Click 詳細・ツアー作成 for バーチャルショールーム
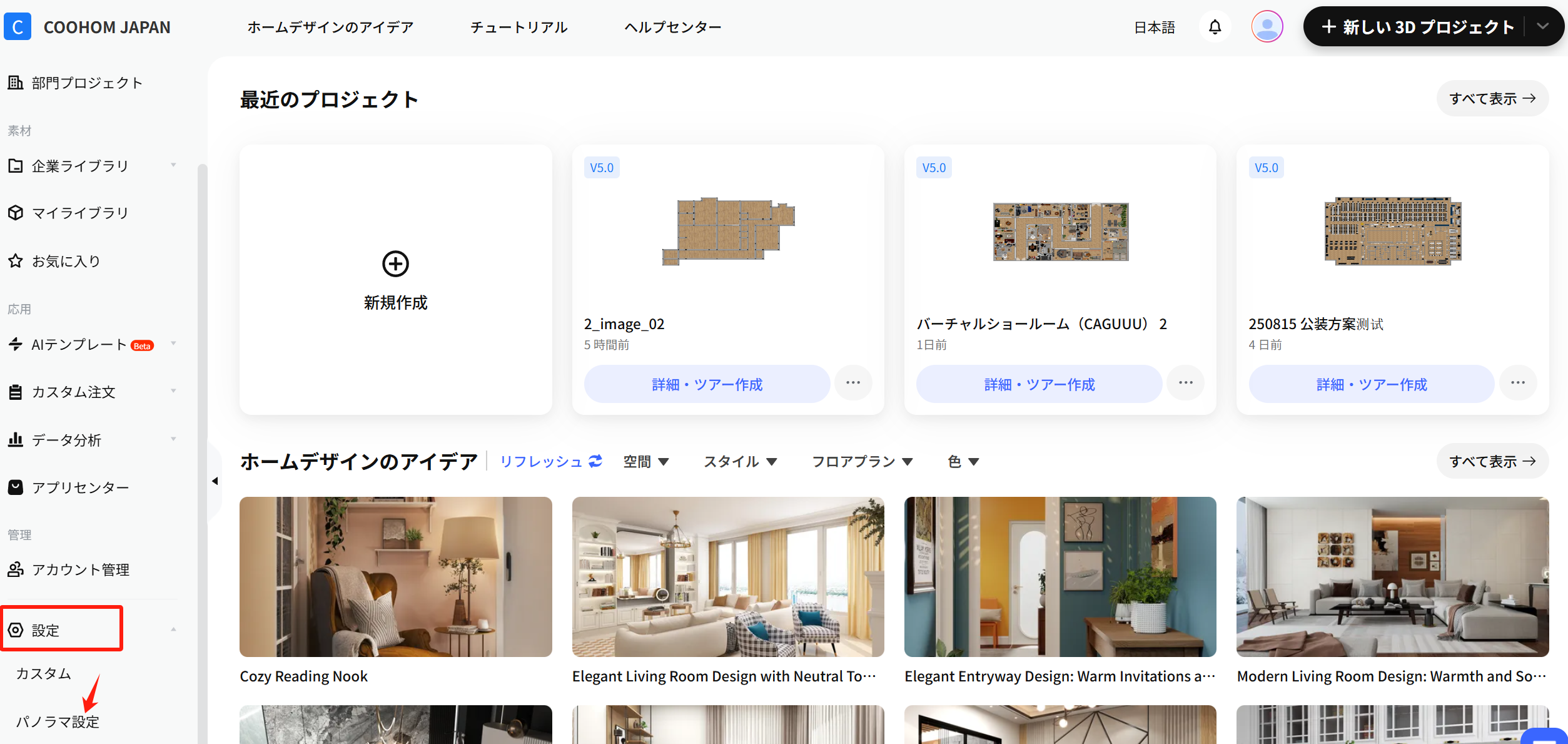The width and height of the screenshot is (1568, 744). (x=1039, y=384)
